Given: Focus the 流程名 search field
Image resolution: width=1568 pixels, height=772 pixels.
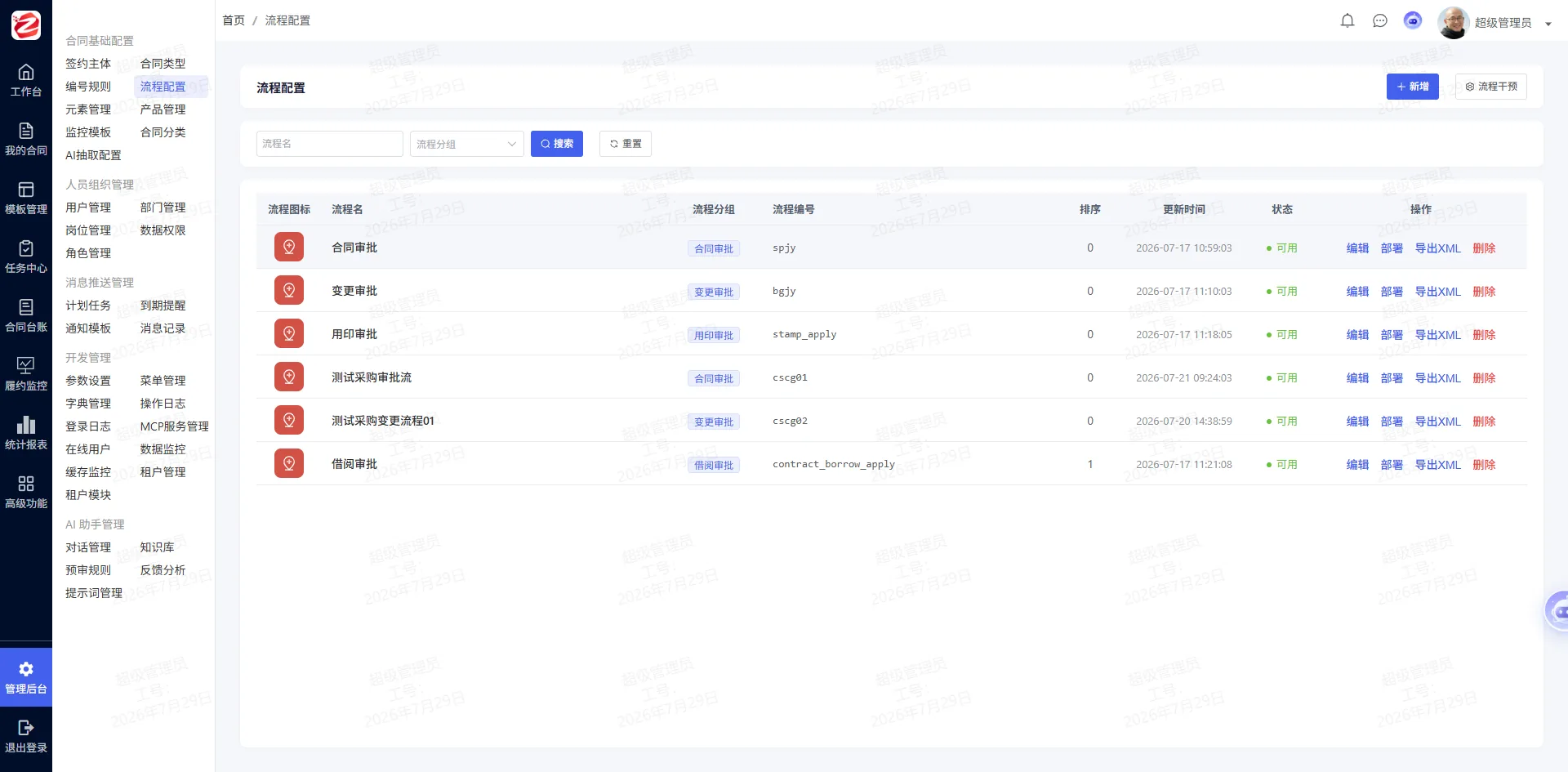Looking at the screenshot, I should tap(330, 144).
